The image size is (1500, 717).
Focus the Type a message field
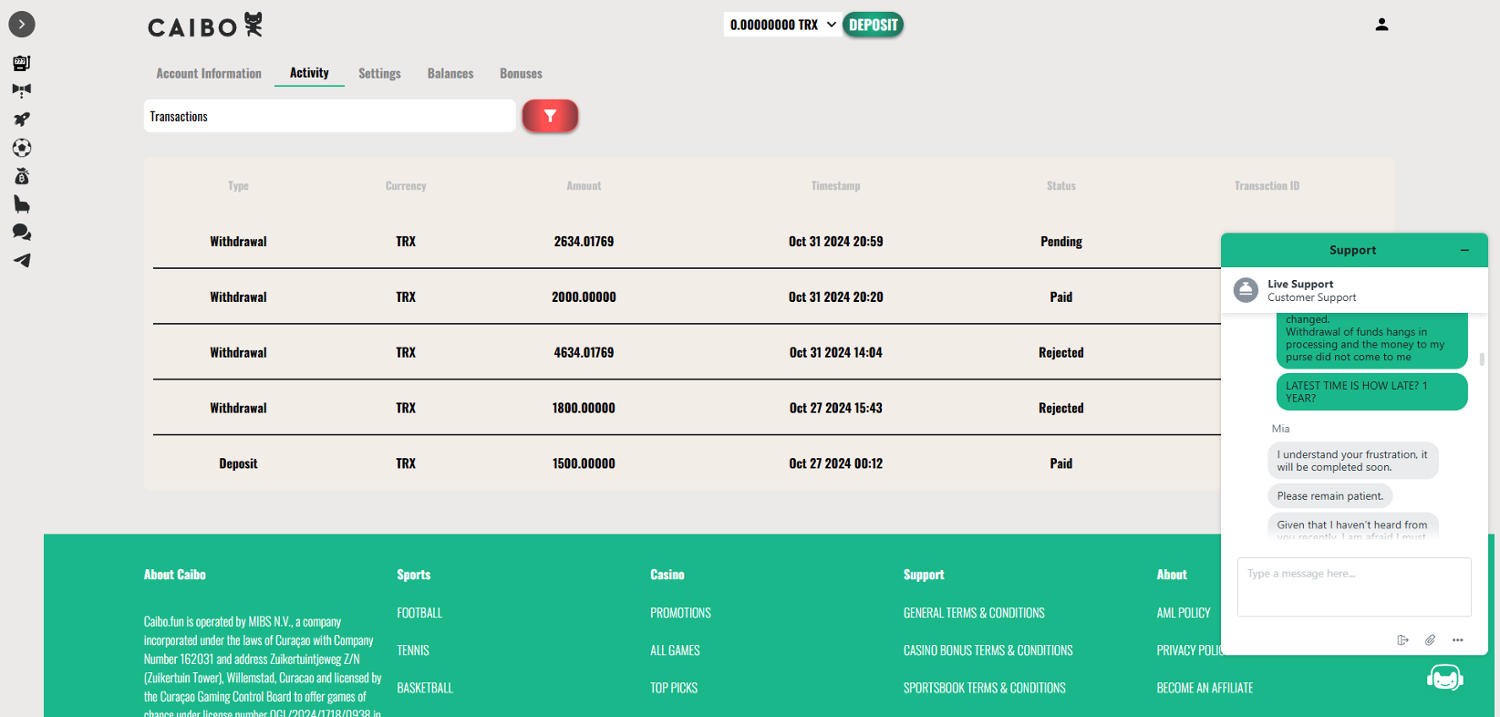(x=1353, y=587)
